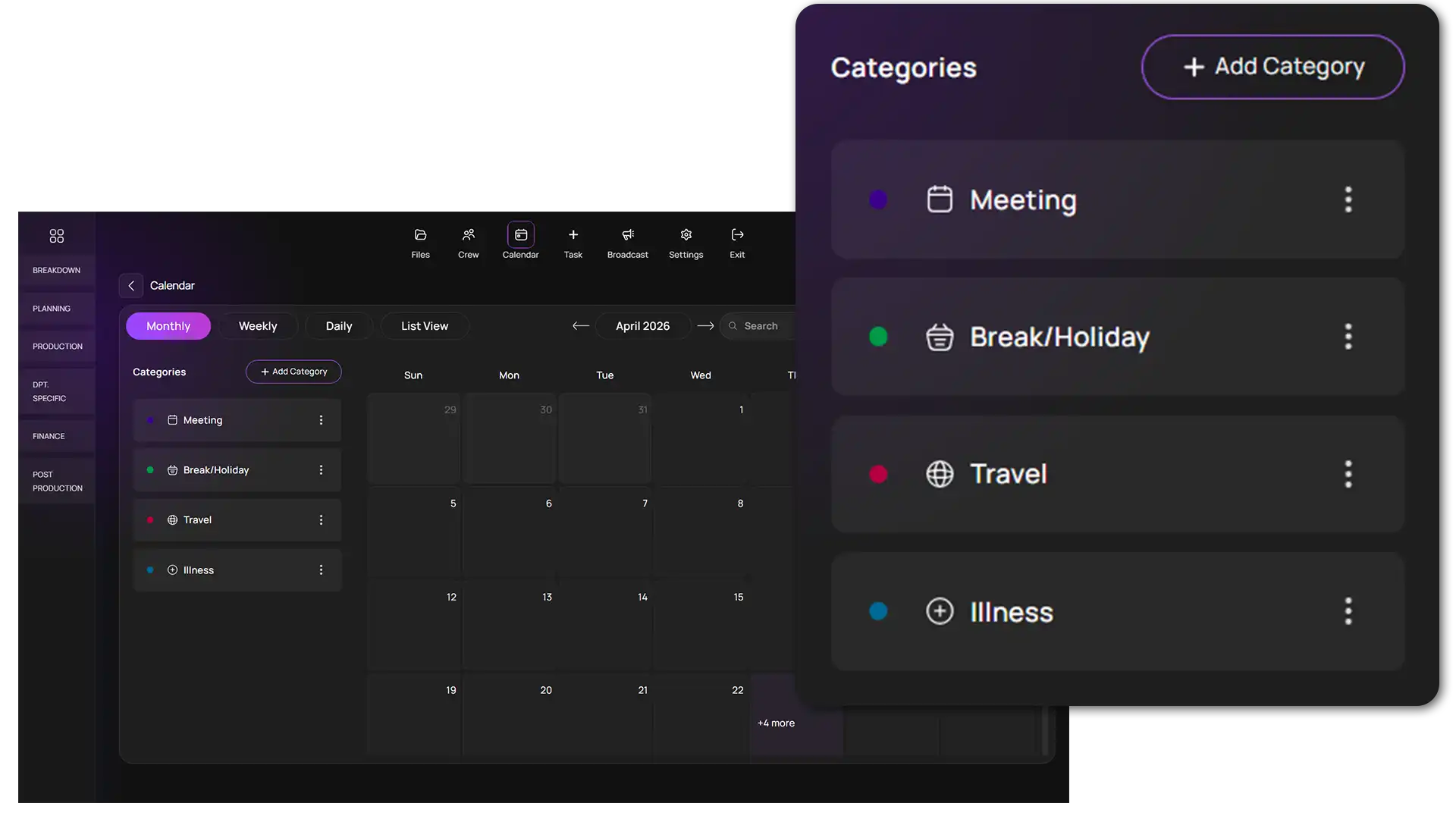
Task: Select the Meeting row in enlarged panel
Action: (x=1118, y=199)
